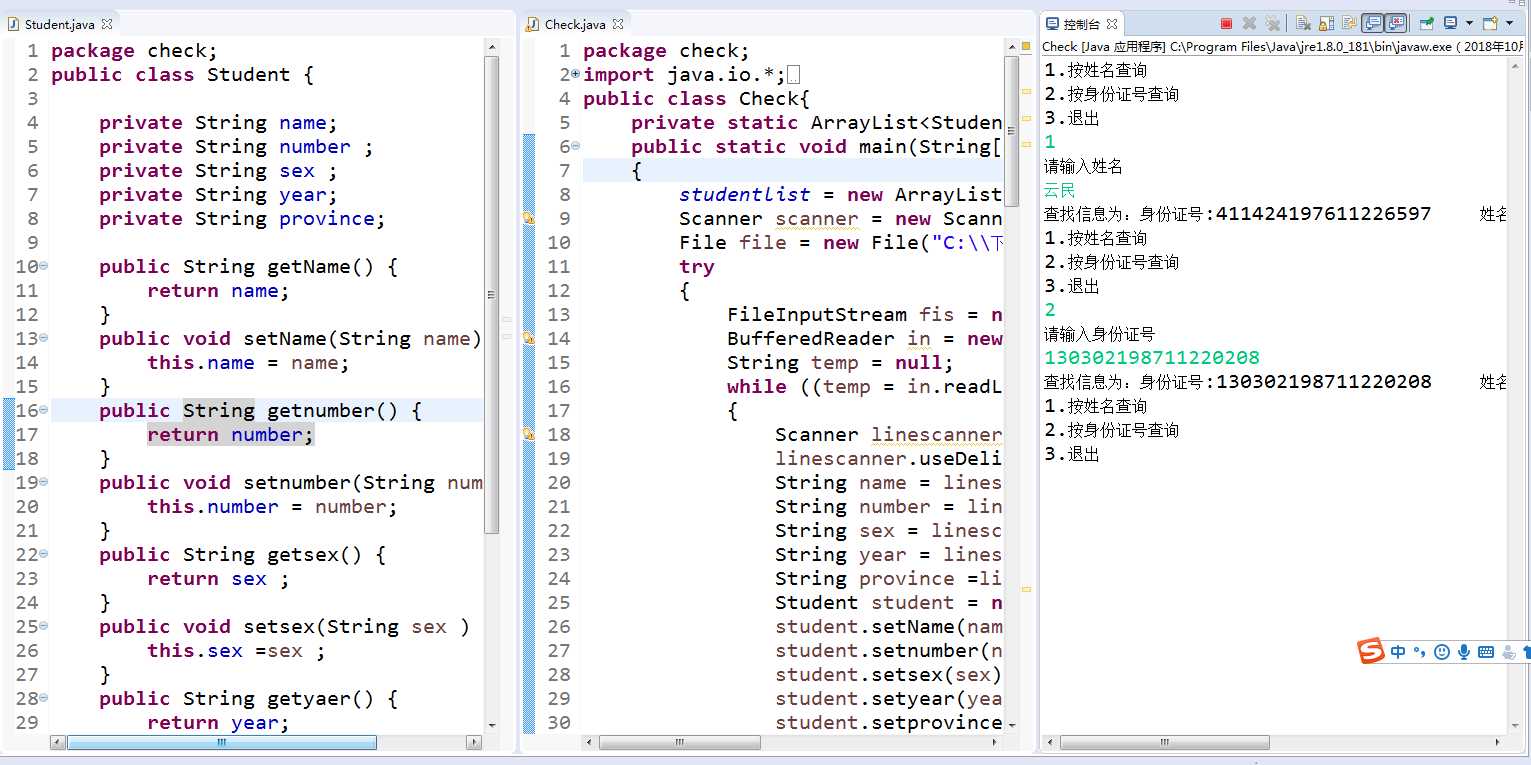This screenshot has height=765, width=1531.
Task: Click the console line '请输入姓名'
Action: 1084,166
